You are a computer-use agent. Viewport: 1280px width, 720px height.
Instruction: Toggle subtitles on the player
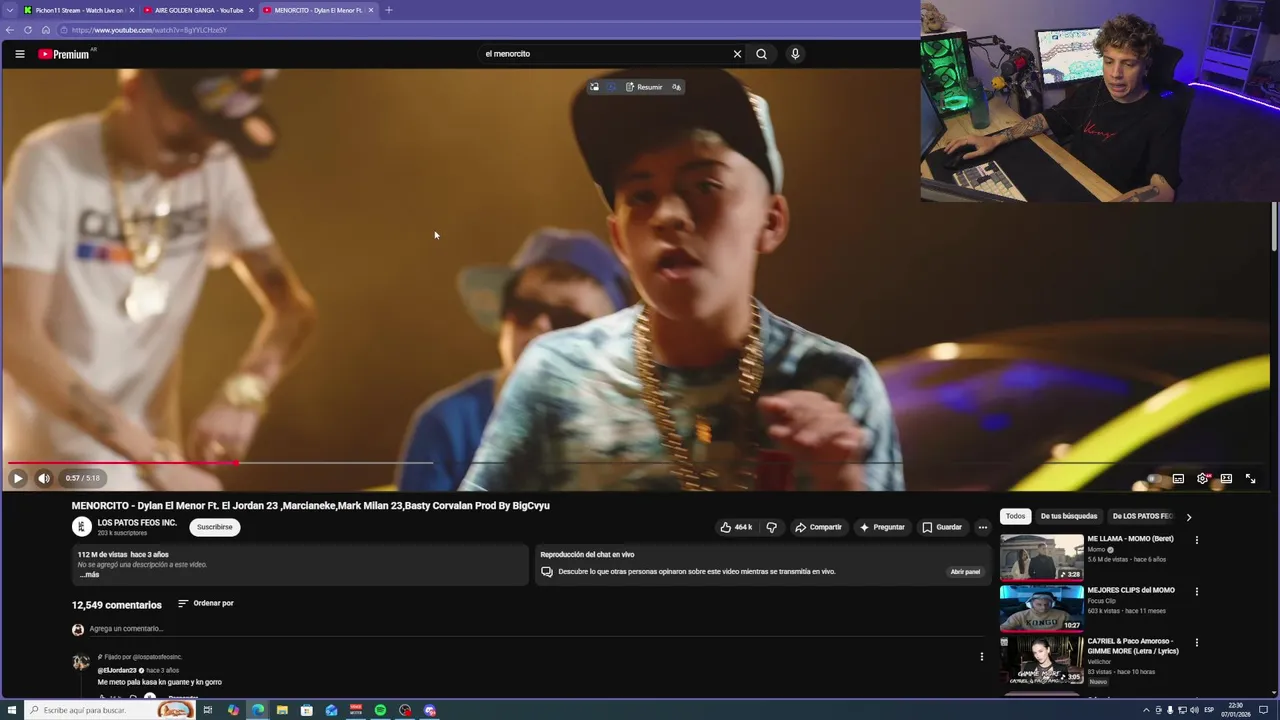(1178, 479)
